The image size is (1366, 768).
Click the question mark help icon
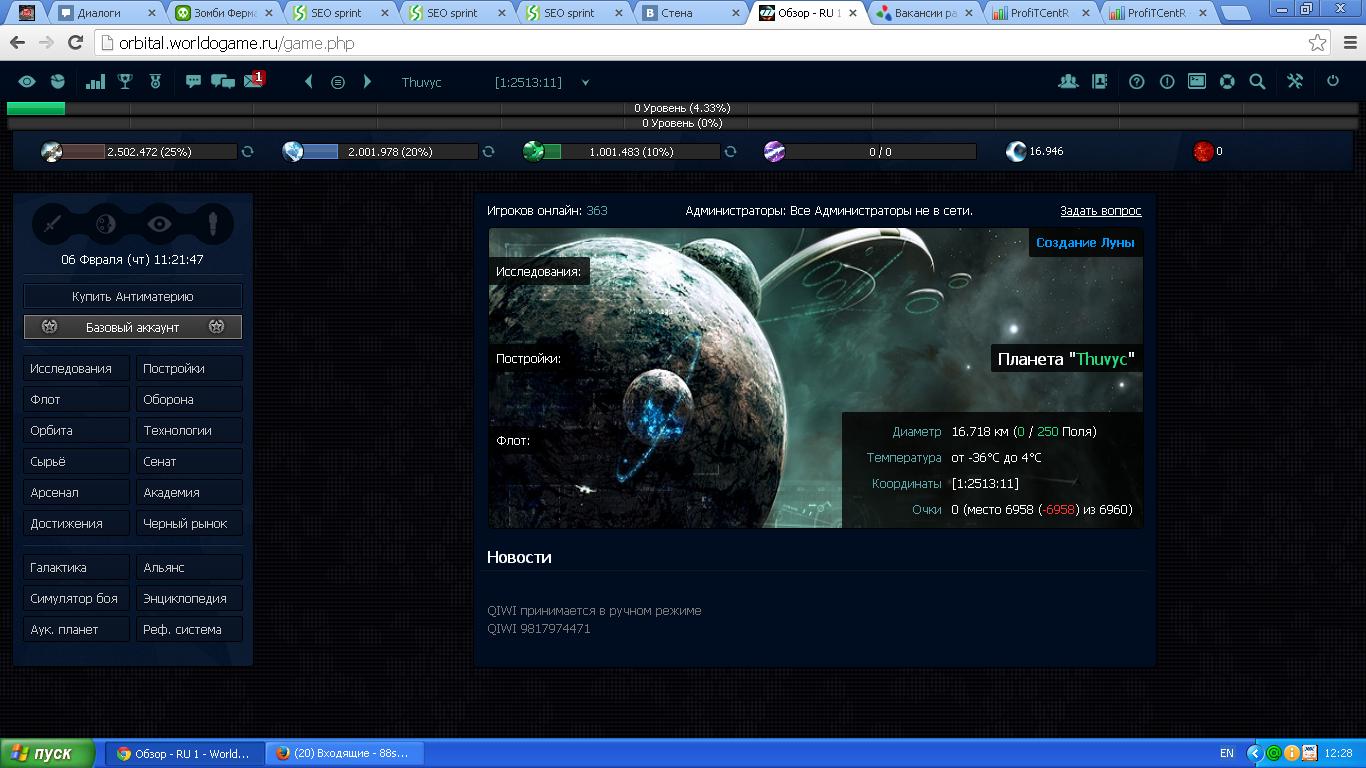(x=1136, y=82)
